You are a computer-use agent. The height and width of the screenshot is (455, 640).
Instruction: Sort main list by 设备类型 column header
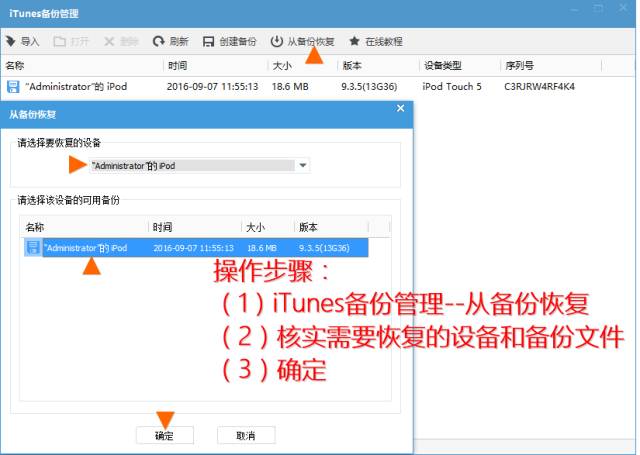coord(460,65)
